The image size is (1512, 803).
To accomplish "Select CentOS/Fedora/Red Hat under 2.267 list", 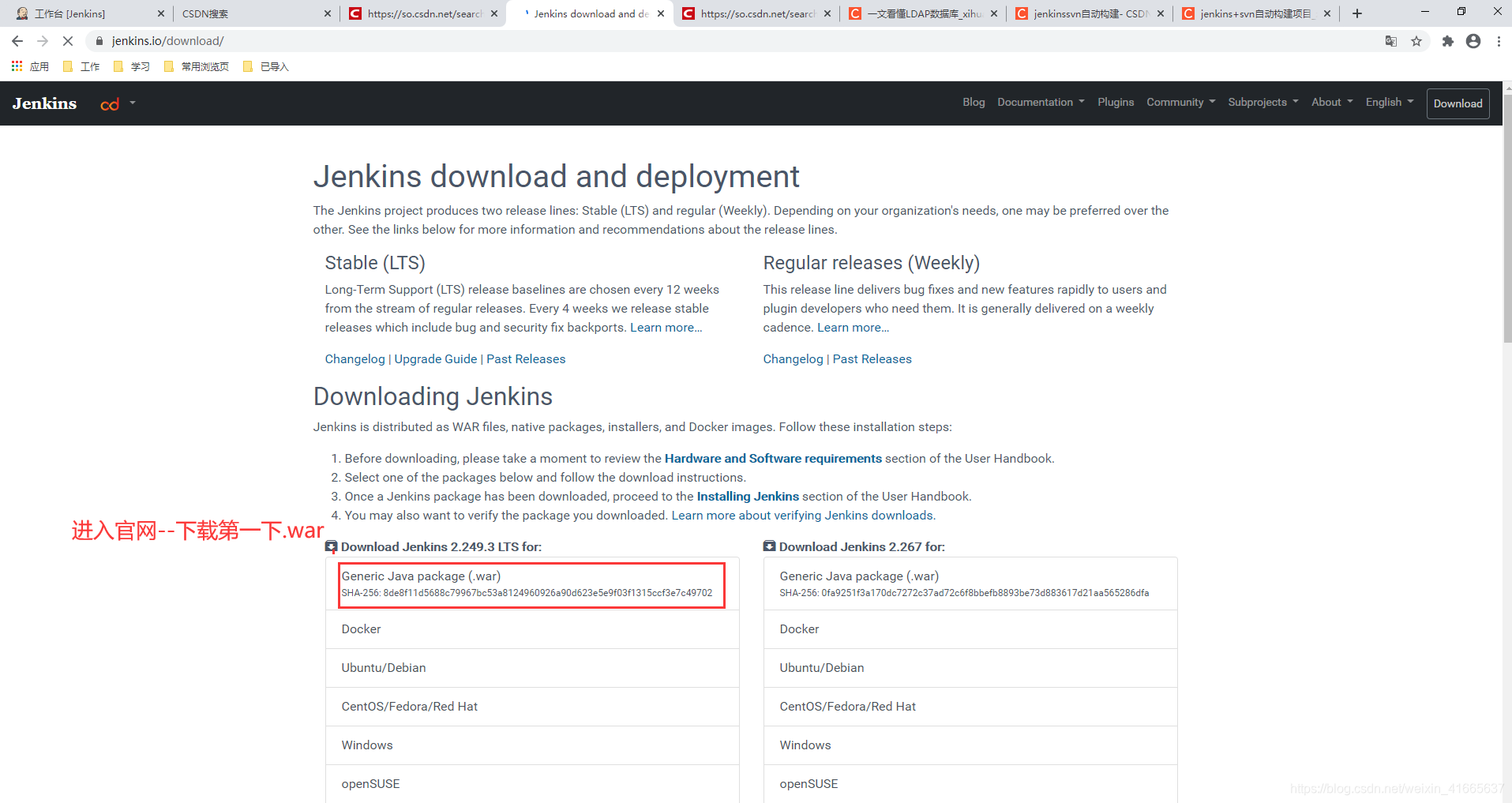I will pos(970,707).
